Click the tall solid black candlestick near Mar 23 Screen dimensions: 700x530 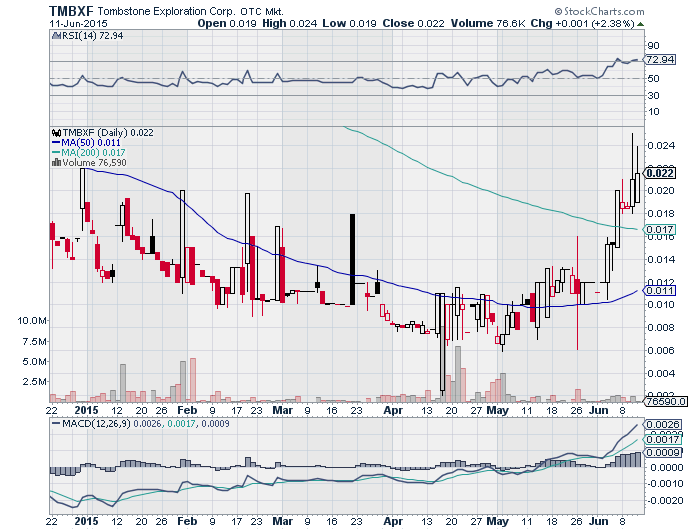coord(352,259)
